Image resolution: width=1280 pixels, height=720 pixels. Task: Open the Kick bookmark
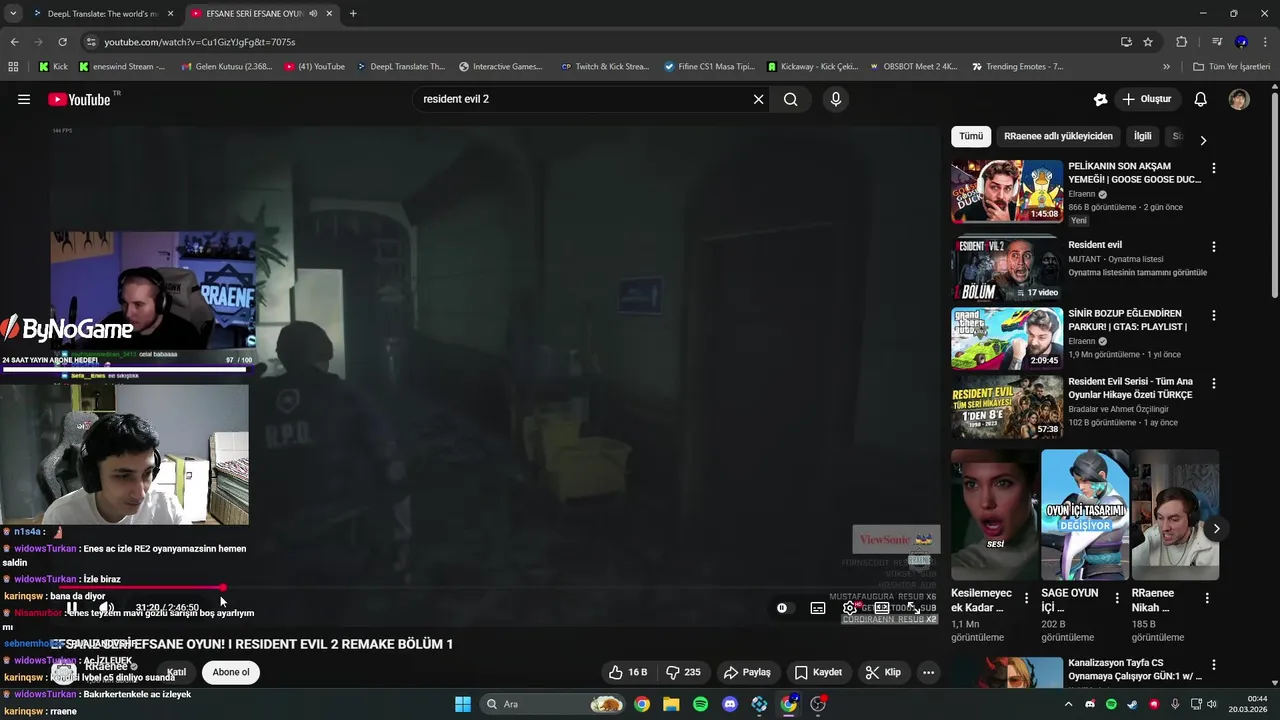click(x=54, y=67)
